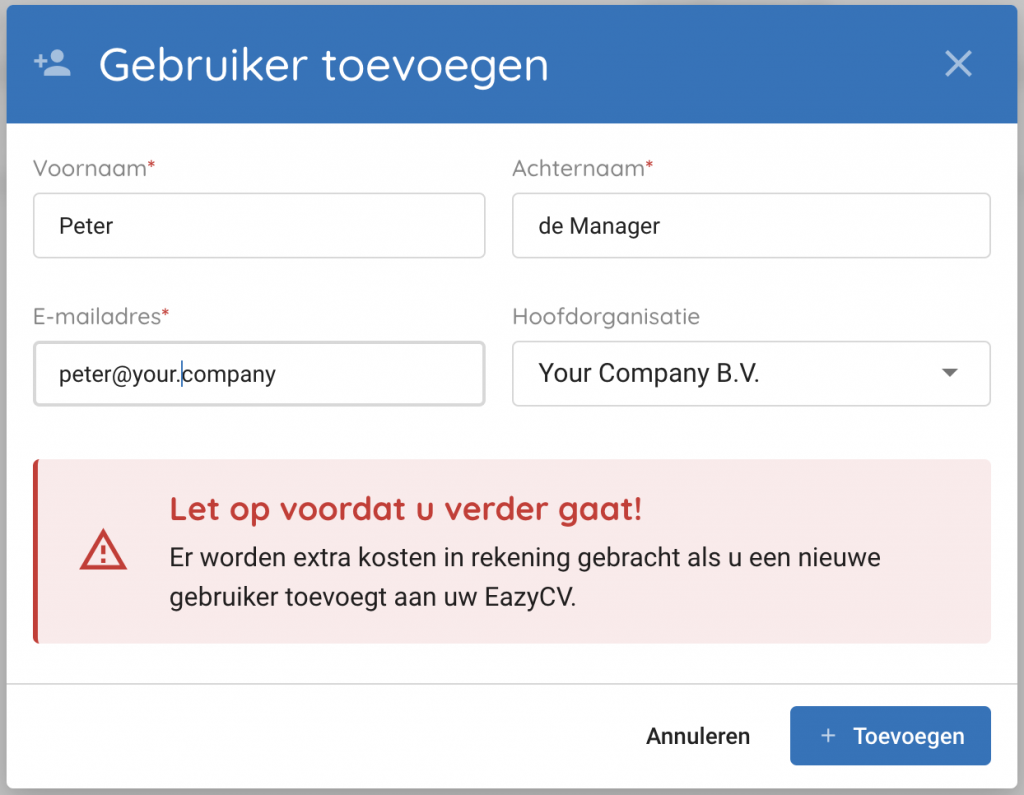Click the Let op voordat u verder gaat heading
Screen dimensions: 1024x795
point(405,509)
